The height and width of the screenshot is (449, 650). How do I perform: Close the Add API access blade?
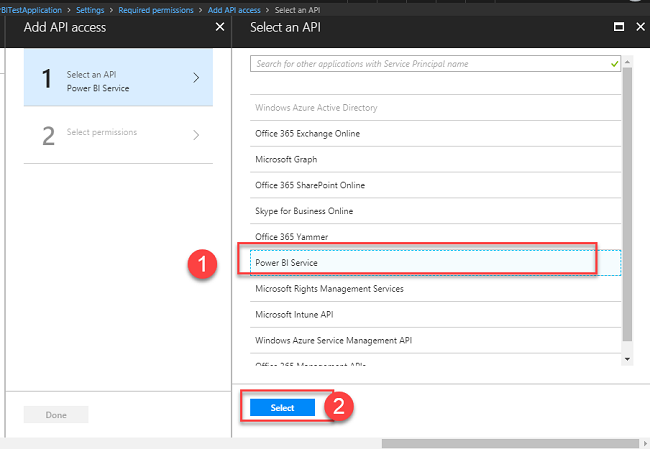click(x=220, y=27)
